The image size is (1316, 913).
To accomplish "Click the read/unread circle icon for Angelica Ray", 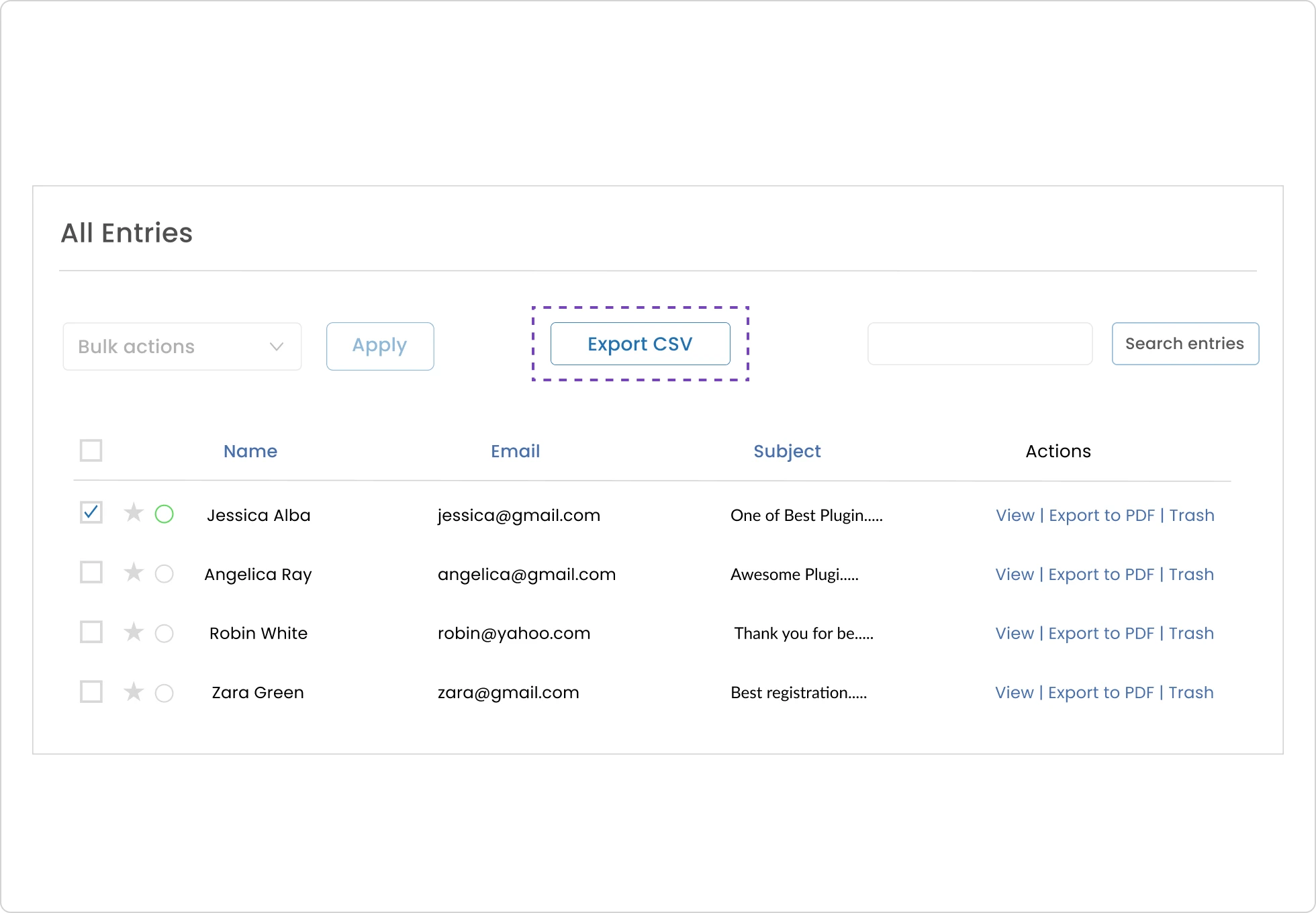I will coord(163,573).
